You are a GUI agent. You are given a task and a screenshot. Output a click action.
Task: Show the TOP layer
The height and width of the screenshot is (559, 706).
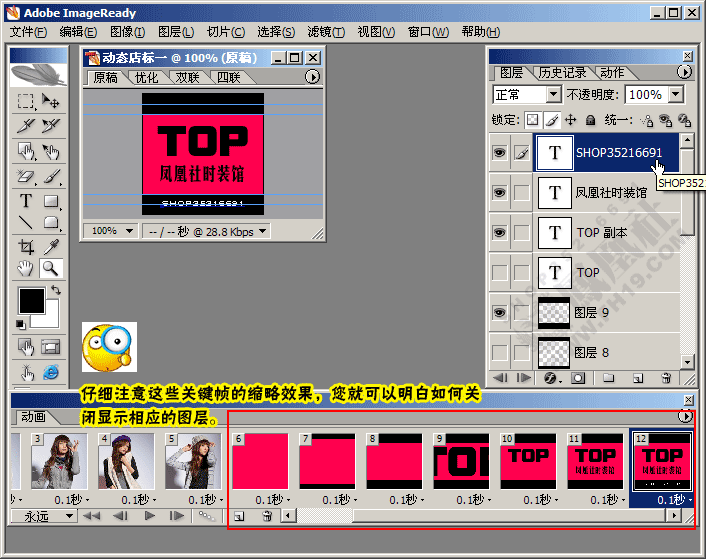(x=499, y=272)
